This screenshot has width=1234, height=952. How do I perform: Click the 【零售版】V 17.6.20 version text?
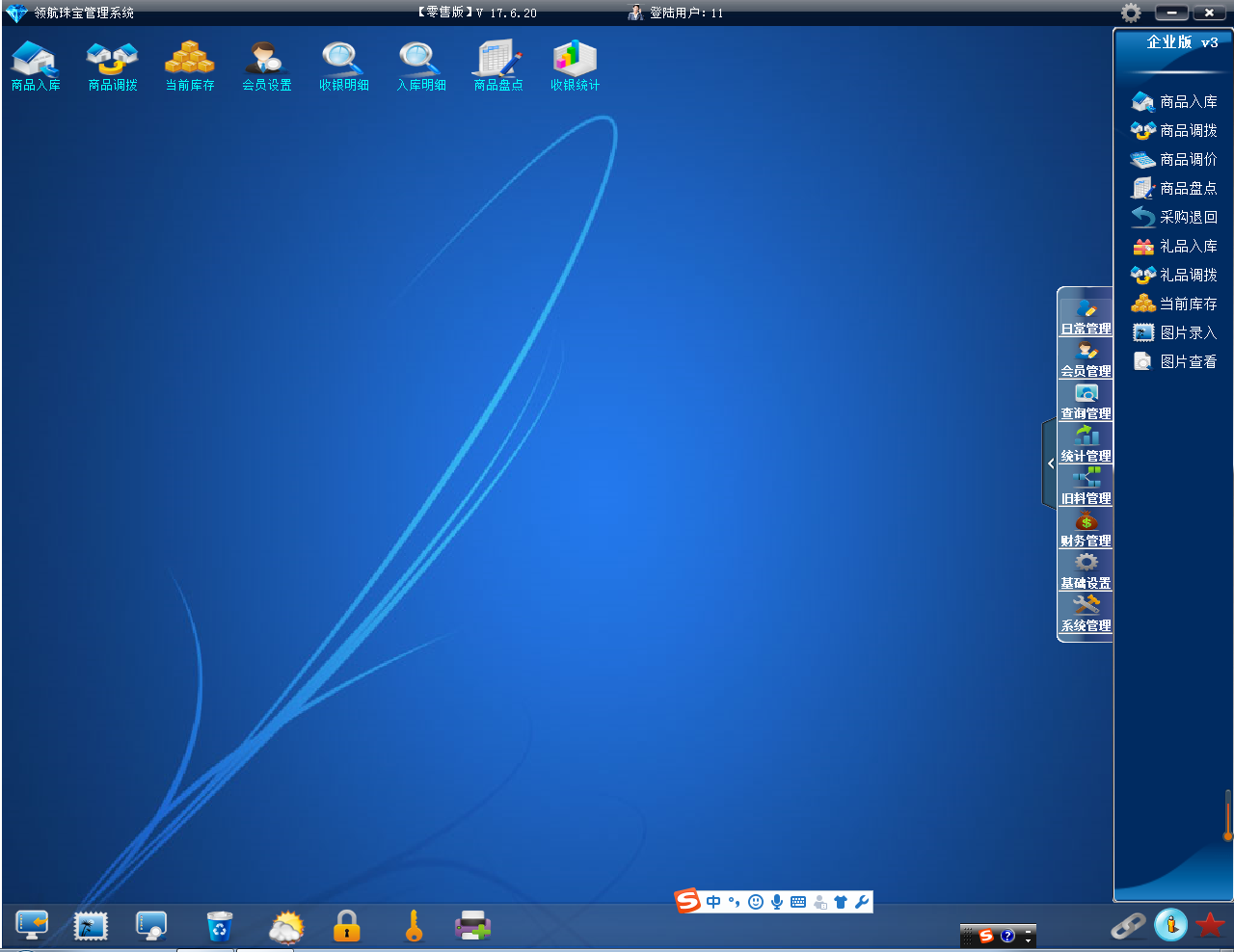point(476,13)
